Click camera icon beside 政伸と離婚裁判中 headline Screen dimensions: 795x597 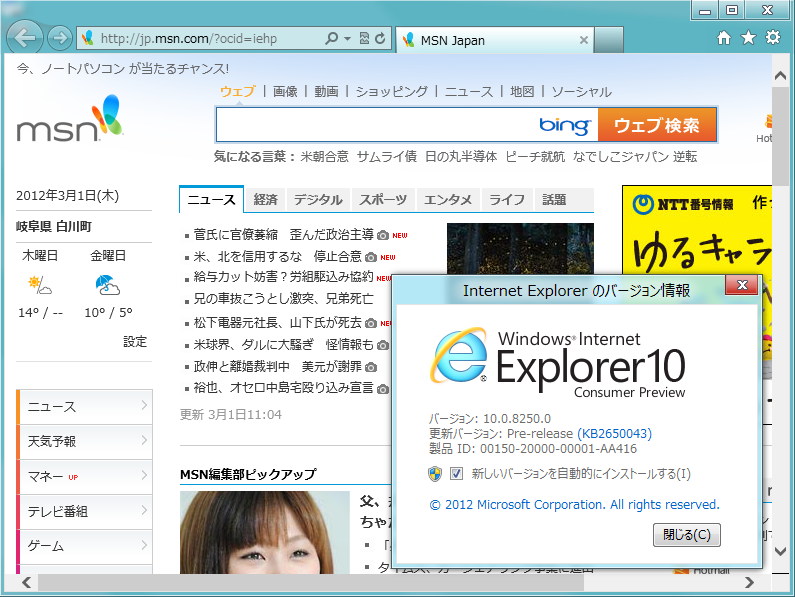click(371, 367)
